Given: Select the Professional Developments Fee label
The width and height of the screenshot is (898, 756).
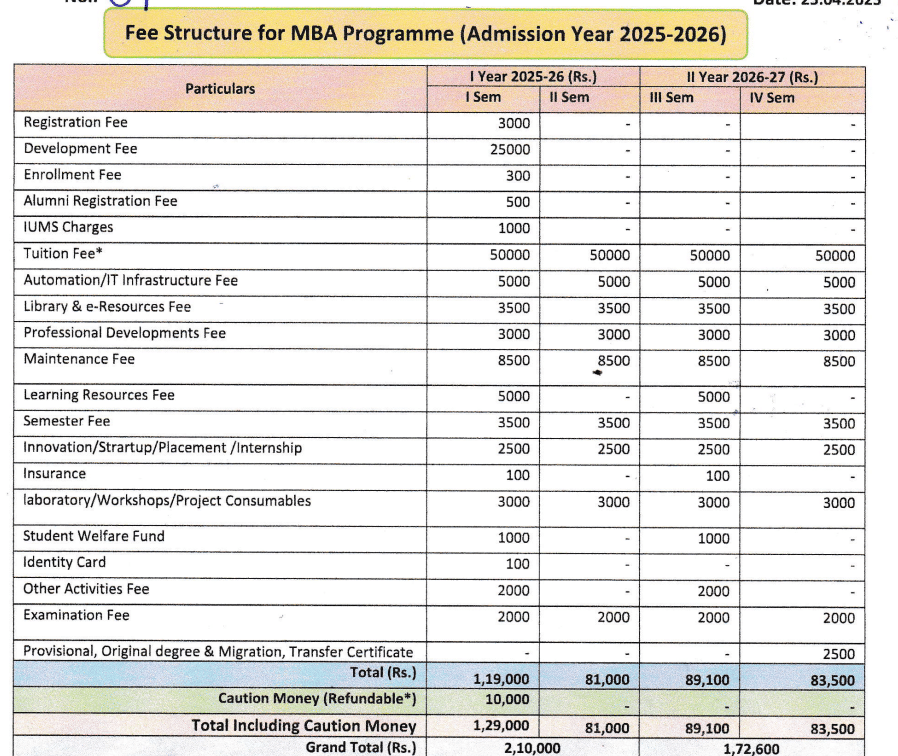Looking at the screenshot, I should (x=124, y=333).
